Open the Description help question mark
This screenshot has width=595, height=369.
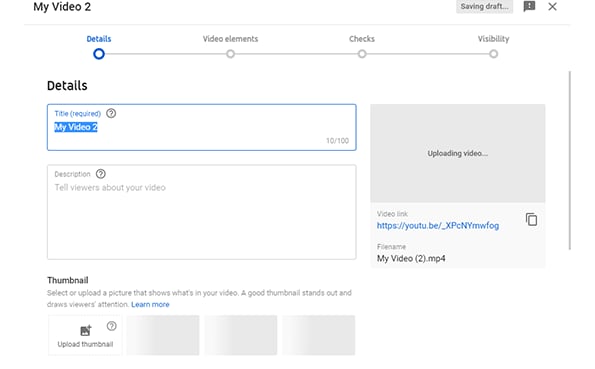101,174
